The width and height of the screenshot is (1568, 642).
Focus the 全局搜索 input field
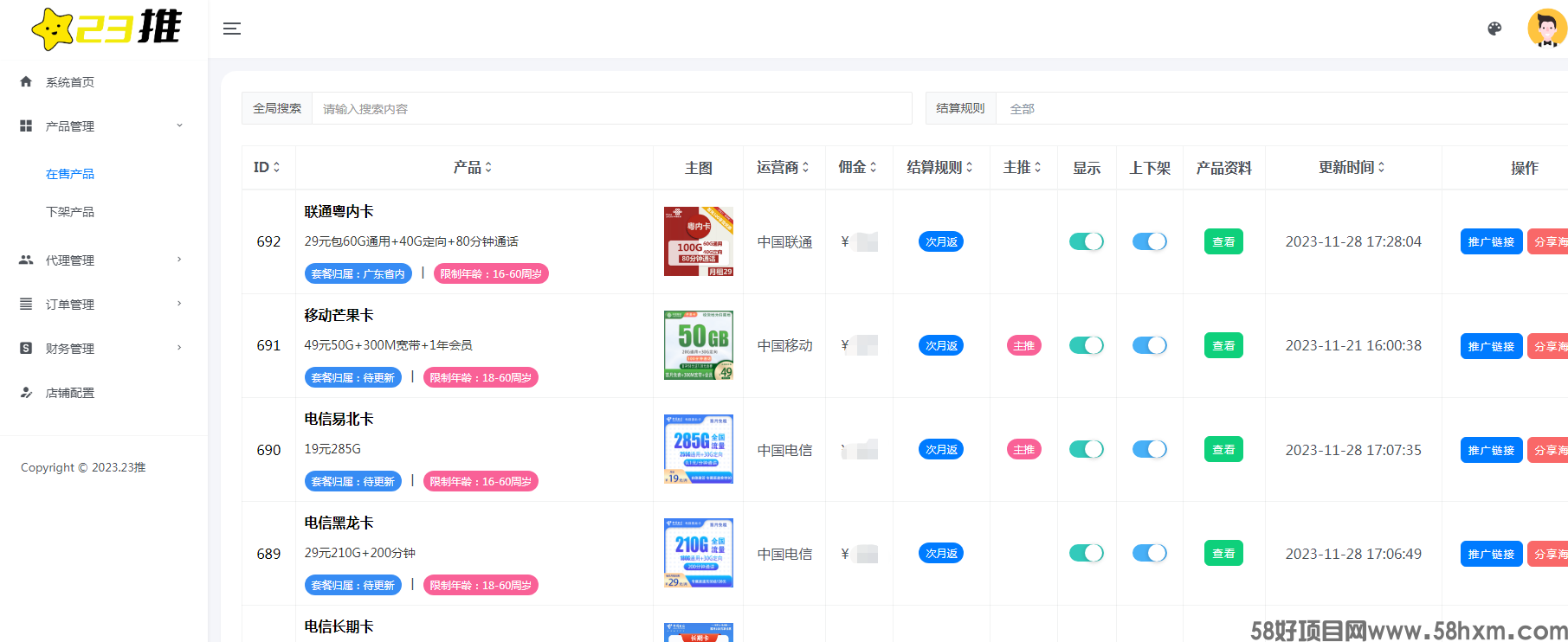(611, 108)
